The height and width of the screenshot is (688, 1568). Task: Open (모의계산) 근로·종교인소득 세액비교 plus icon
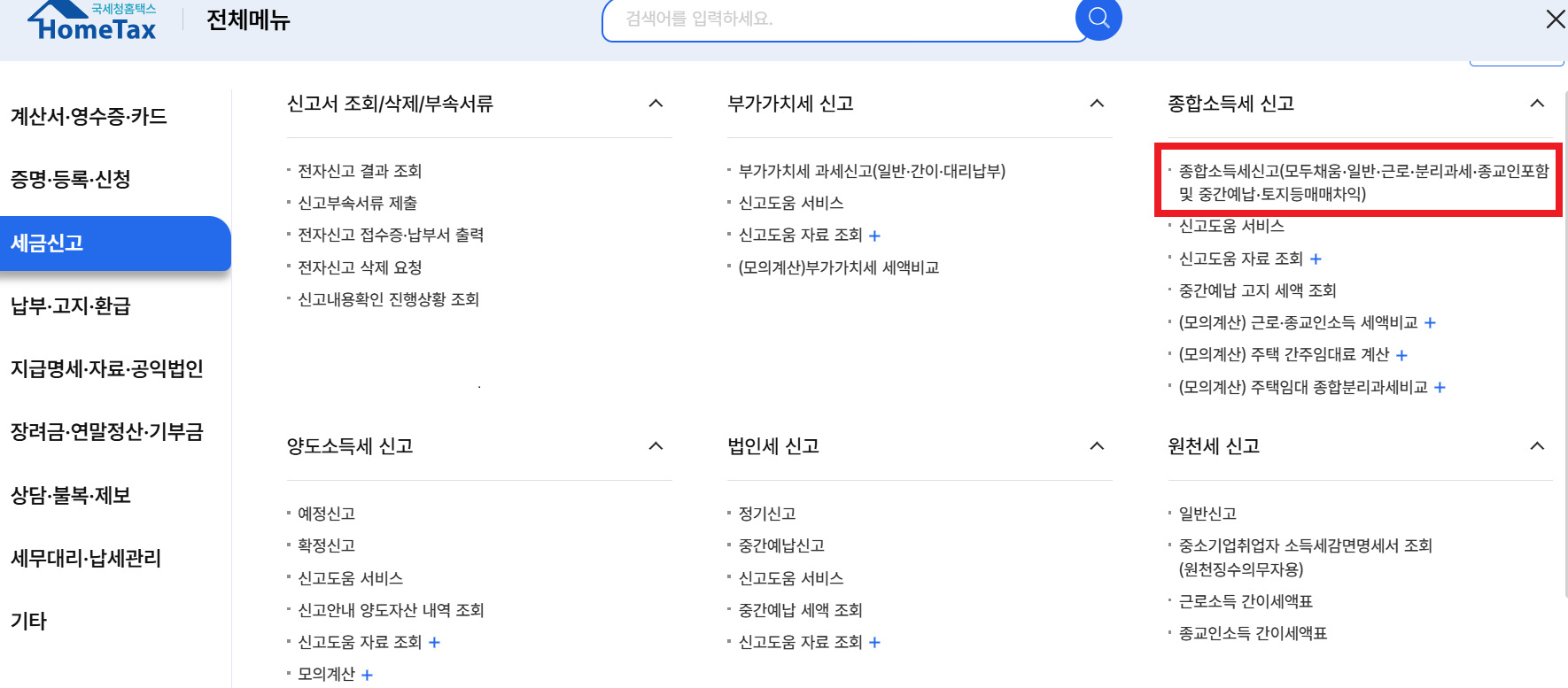tap(1429, 322)
